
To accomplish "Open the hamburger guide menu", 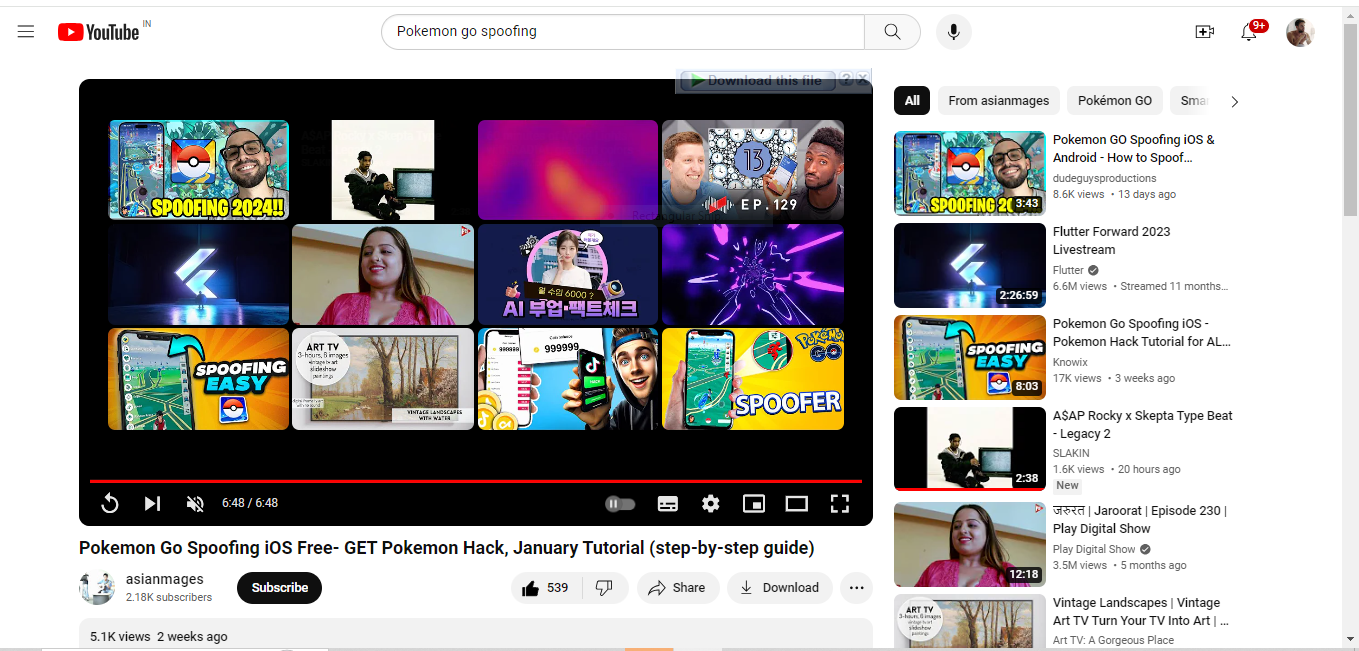I will tap(26, 32).
